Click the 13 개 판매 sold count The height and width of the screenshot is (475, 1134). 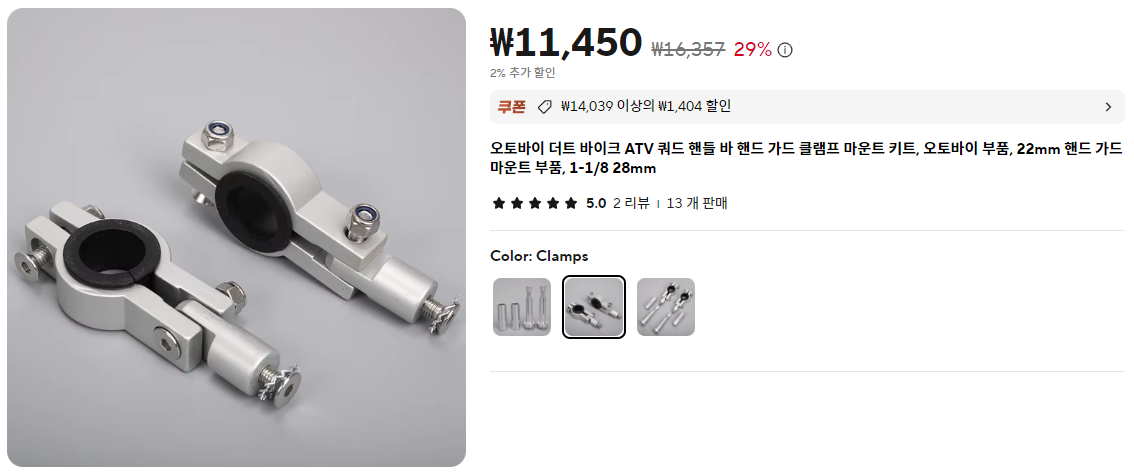(697, 203)
